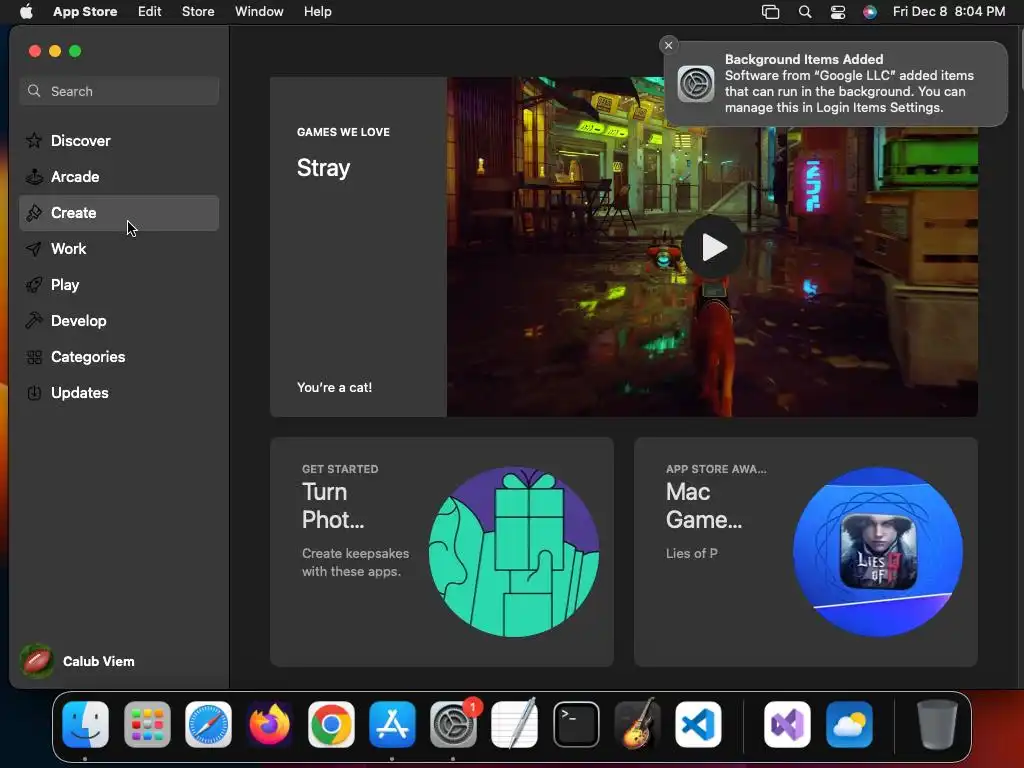This screenshot has width=1024, height=768.
Task: Open the Updates download icon
Action: coord(34,392)
